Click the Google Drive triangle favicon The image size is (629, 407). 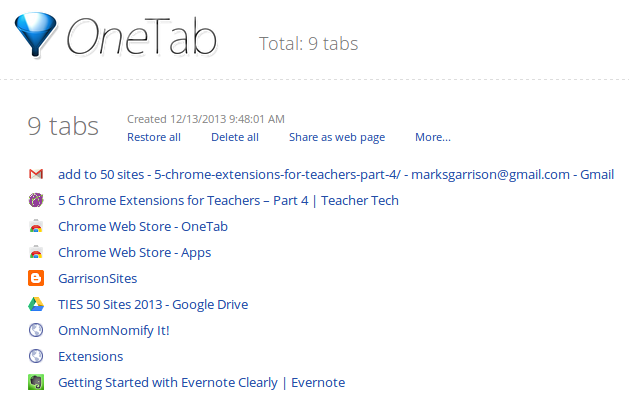(x=36, y=304)
